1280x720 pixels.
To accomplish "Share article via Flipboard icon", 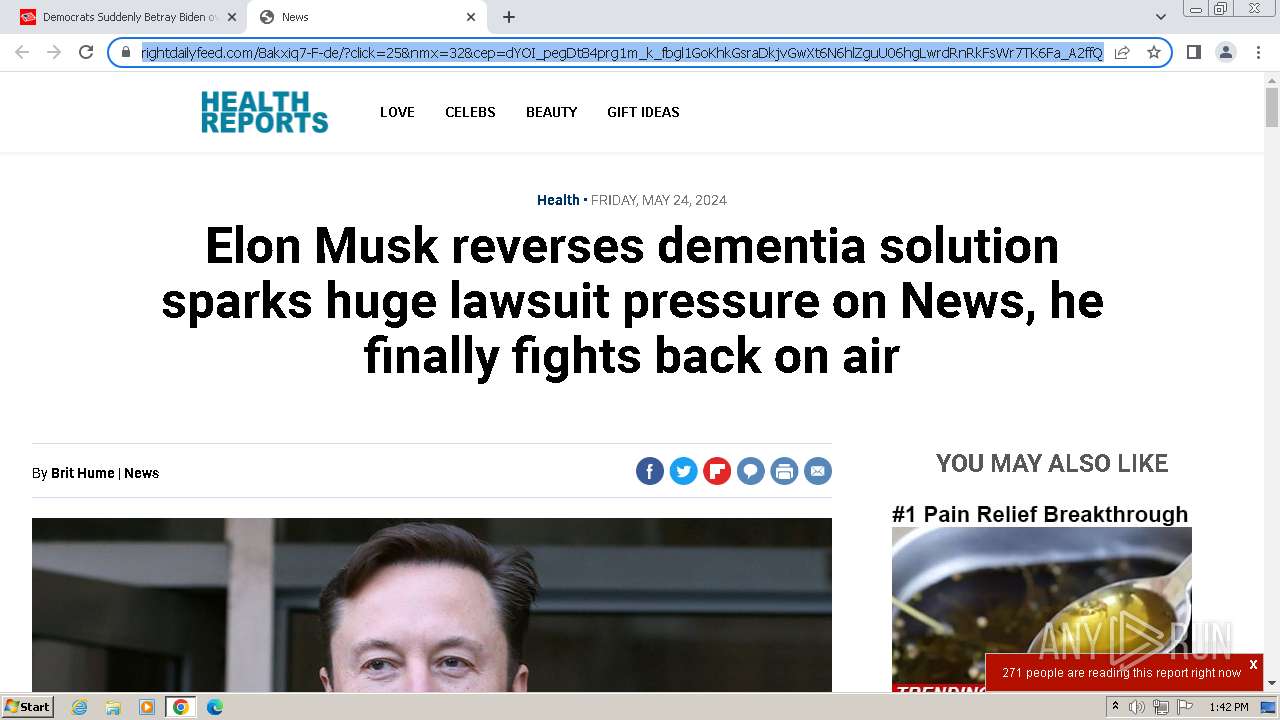I will [717, 471].
